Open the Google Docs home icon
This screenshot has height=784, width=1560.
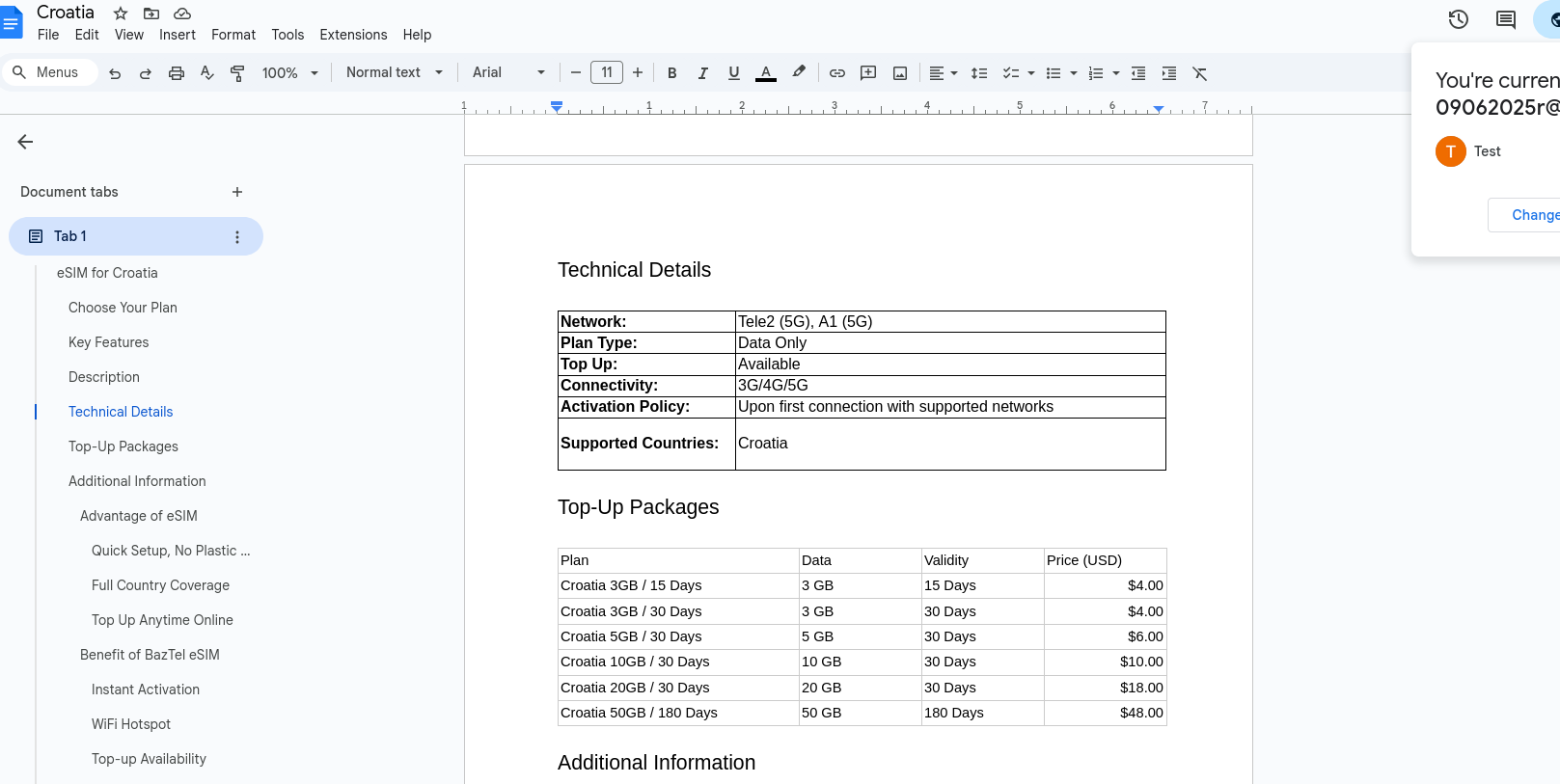(x=11, y=22)
